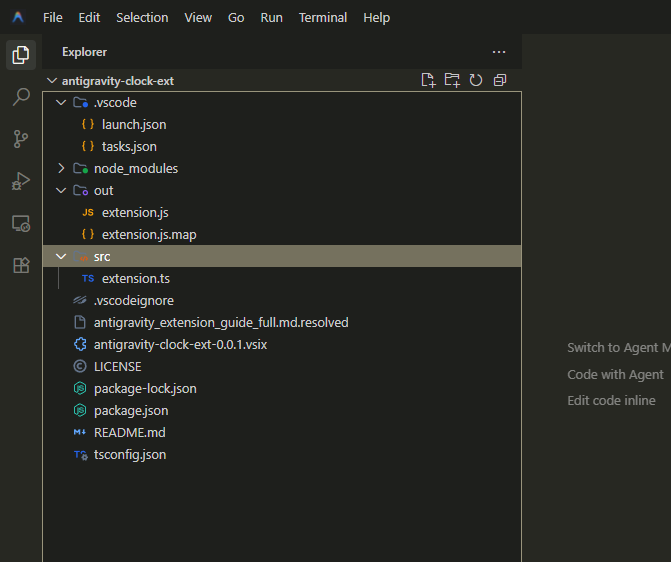
Task: Open the View menu
Action: tap(198, 18)
